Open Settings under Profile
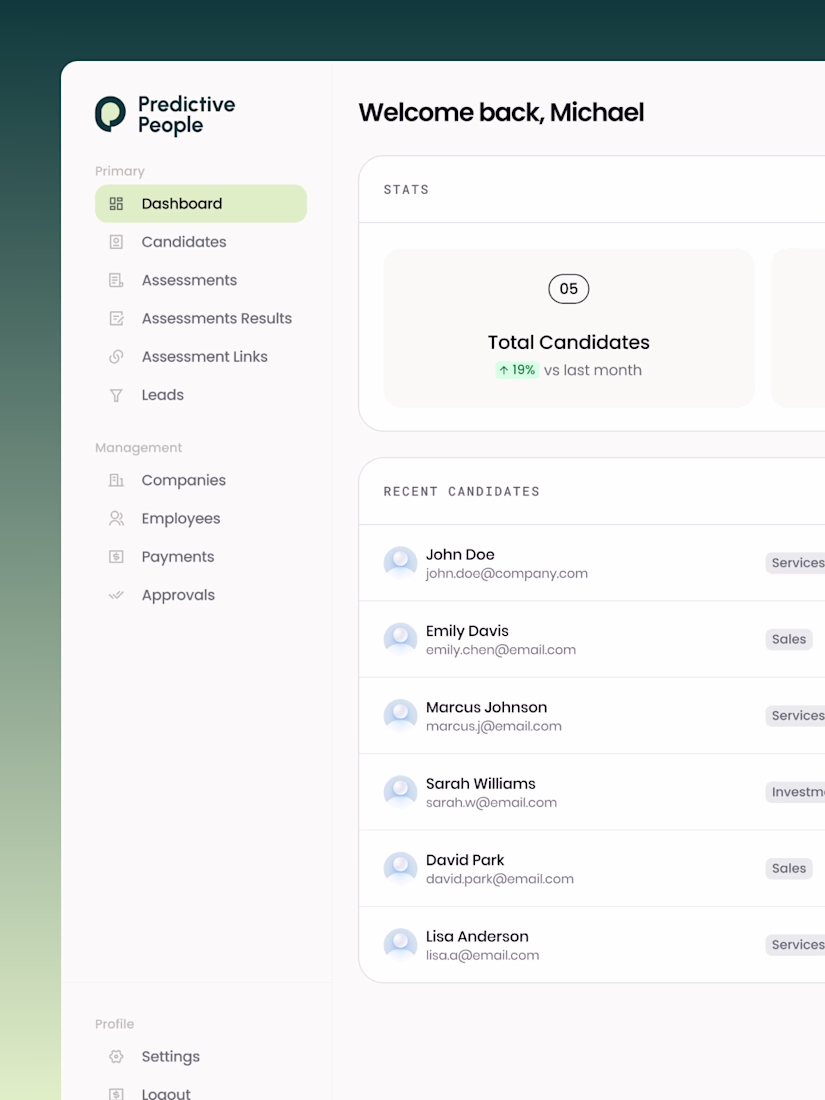The image size is (825, 1100). pyautogui.click(x=201, y=1057)
